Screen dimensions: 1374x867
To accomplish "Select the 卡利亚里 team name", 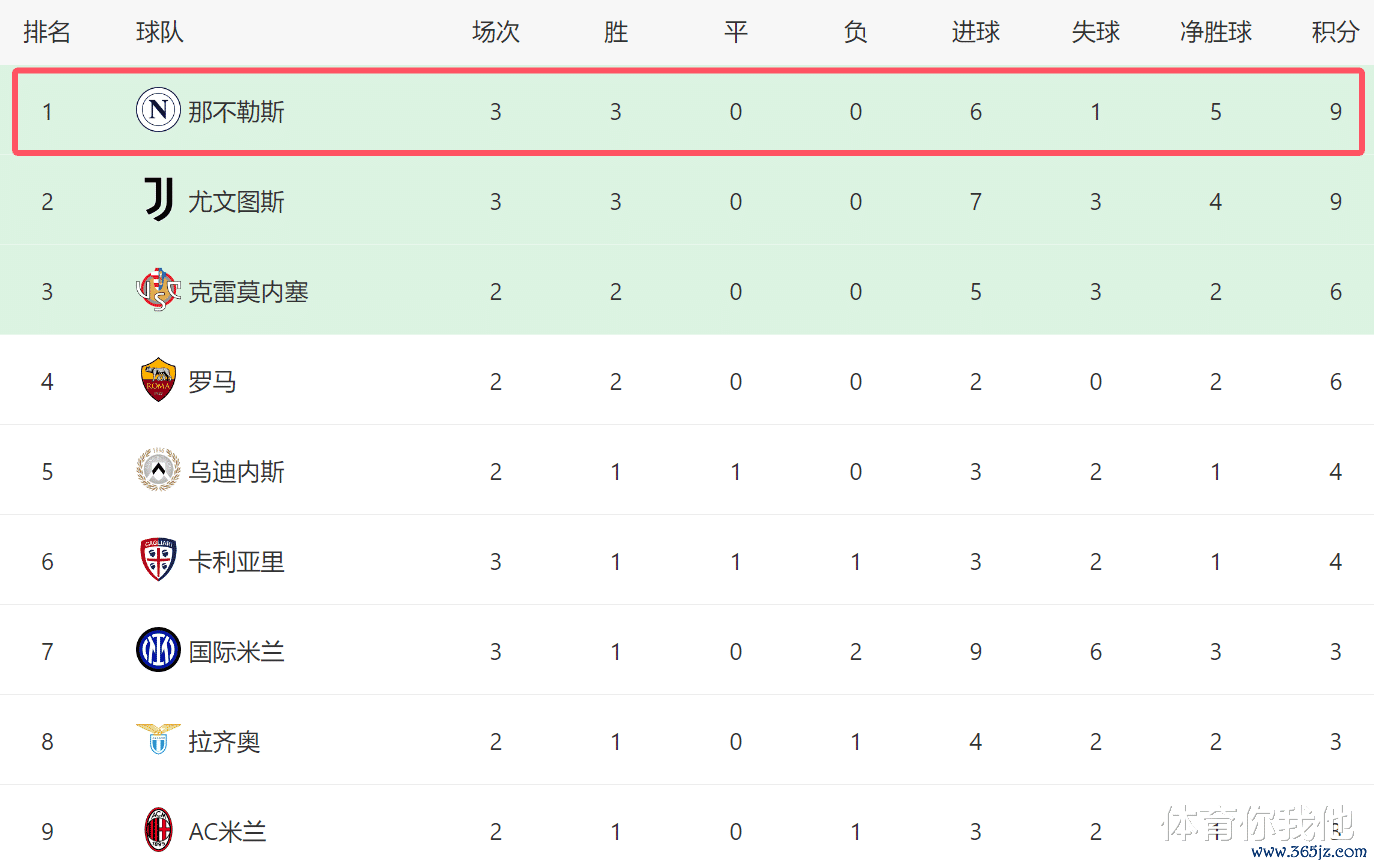I will [x=237, y=561].
